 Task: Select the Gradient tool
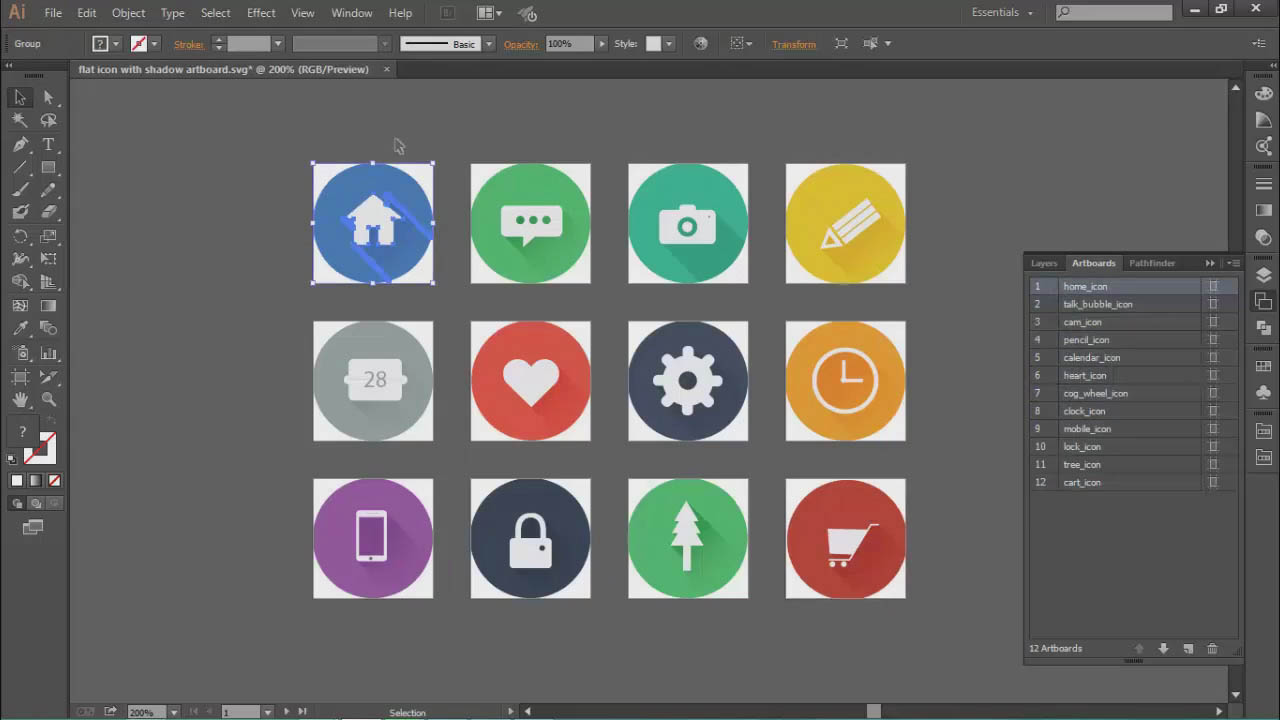48,306
